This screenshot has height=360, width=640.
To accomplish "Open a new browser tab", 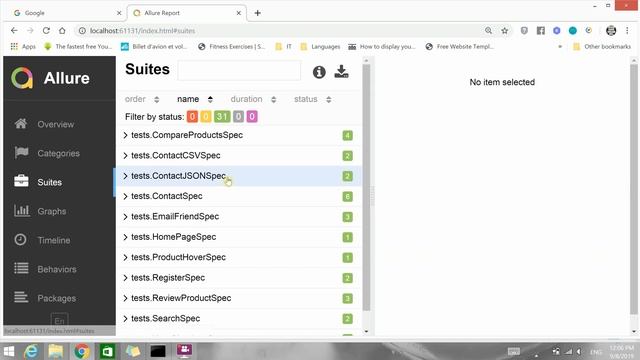I will (258, 13).
